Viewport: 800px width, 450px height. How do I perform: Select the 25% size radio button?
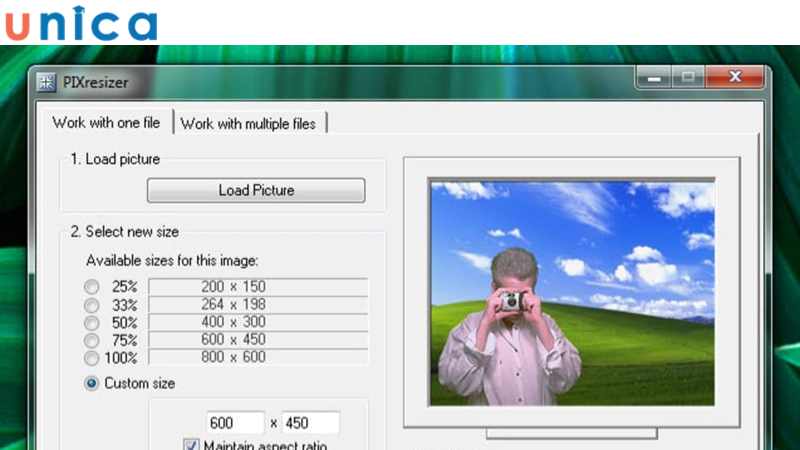pyautogui.click(x=92, y=287)
